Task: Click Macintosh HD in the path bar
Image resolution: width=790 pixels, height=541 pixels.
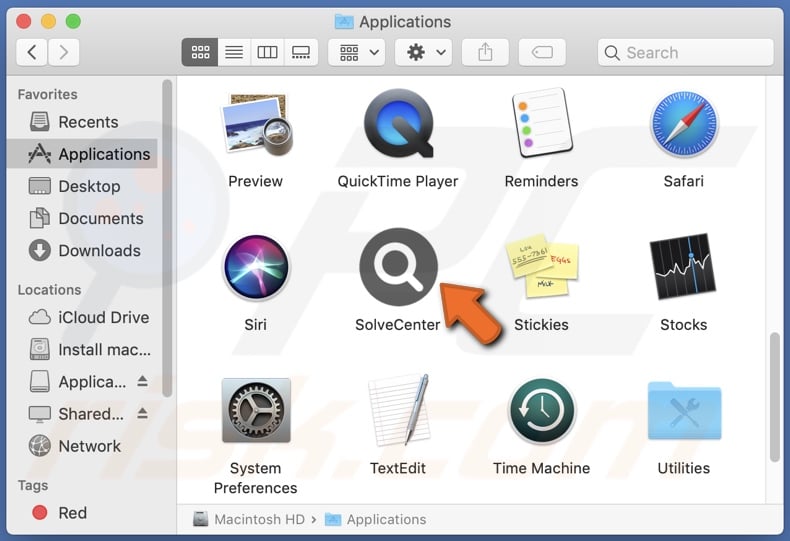Action: [249, 519]
